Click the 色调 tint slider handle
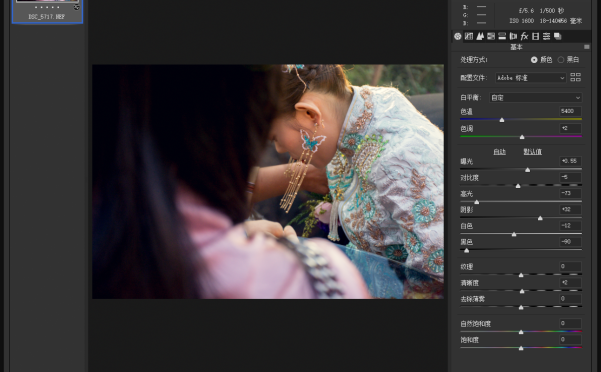This screenshot has height=372, width=601. coord(522,137)
